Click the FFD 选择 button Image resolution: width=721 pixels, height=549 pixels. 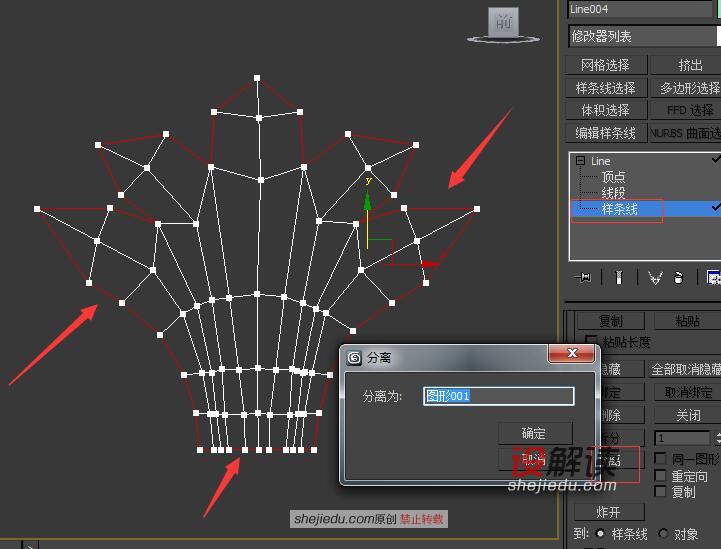coord(687,110)
